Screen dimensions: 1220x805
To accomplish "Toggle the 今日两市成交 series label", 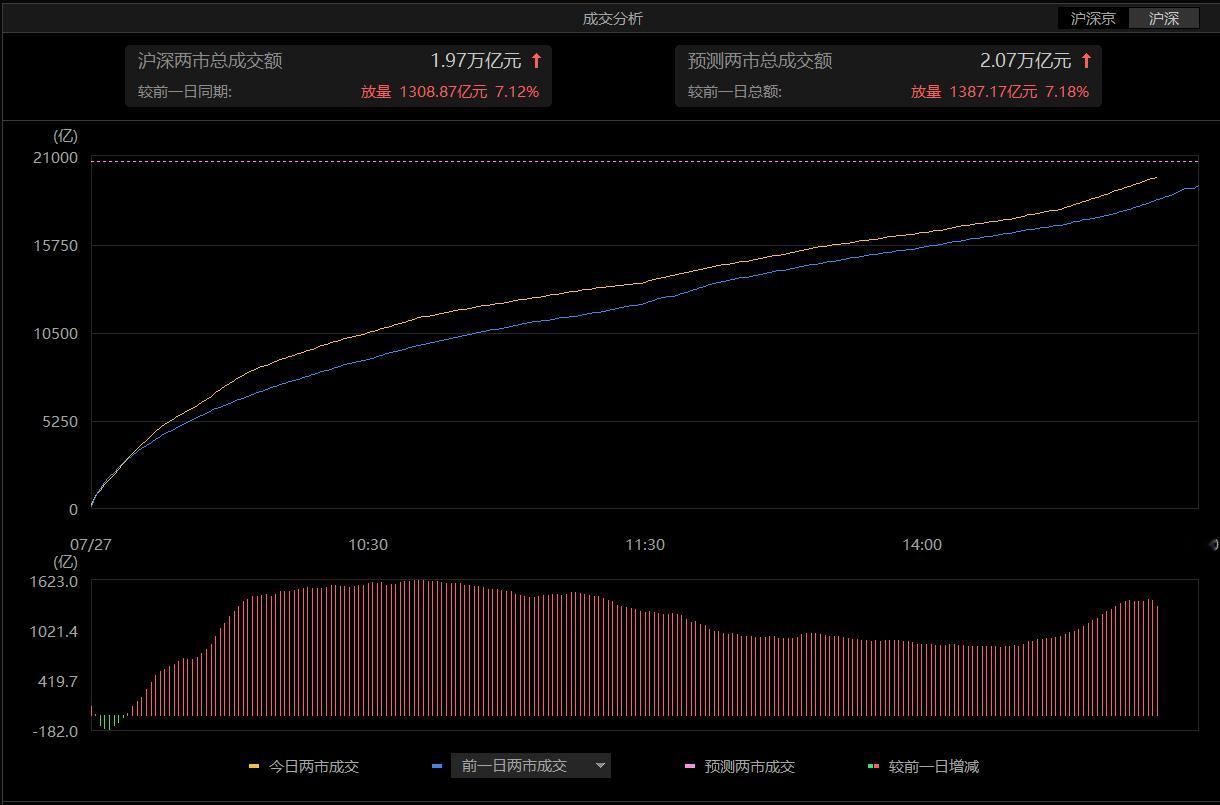I will point(314,767).
